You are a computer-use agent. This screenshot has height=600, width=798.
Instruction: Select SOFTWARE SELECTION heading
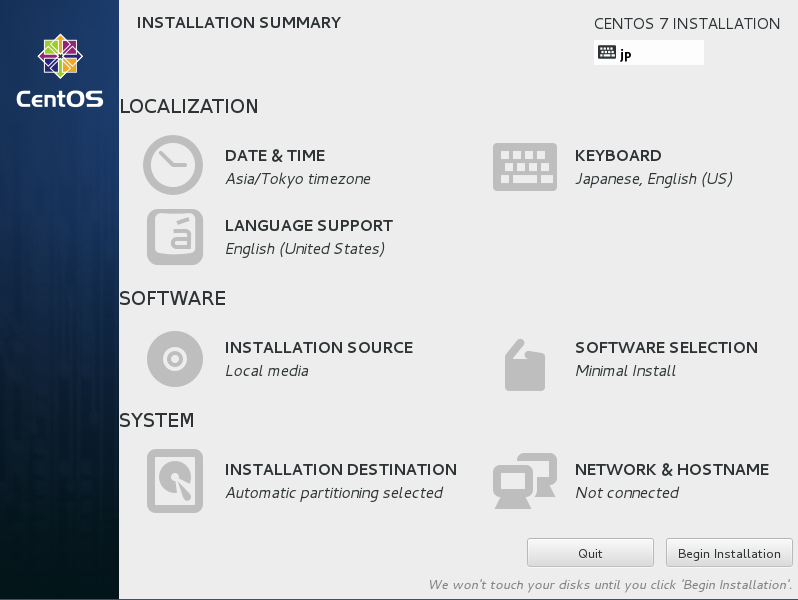[666, 348]
